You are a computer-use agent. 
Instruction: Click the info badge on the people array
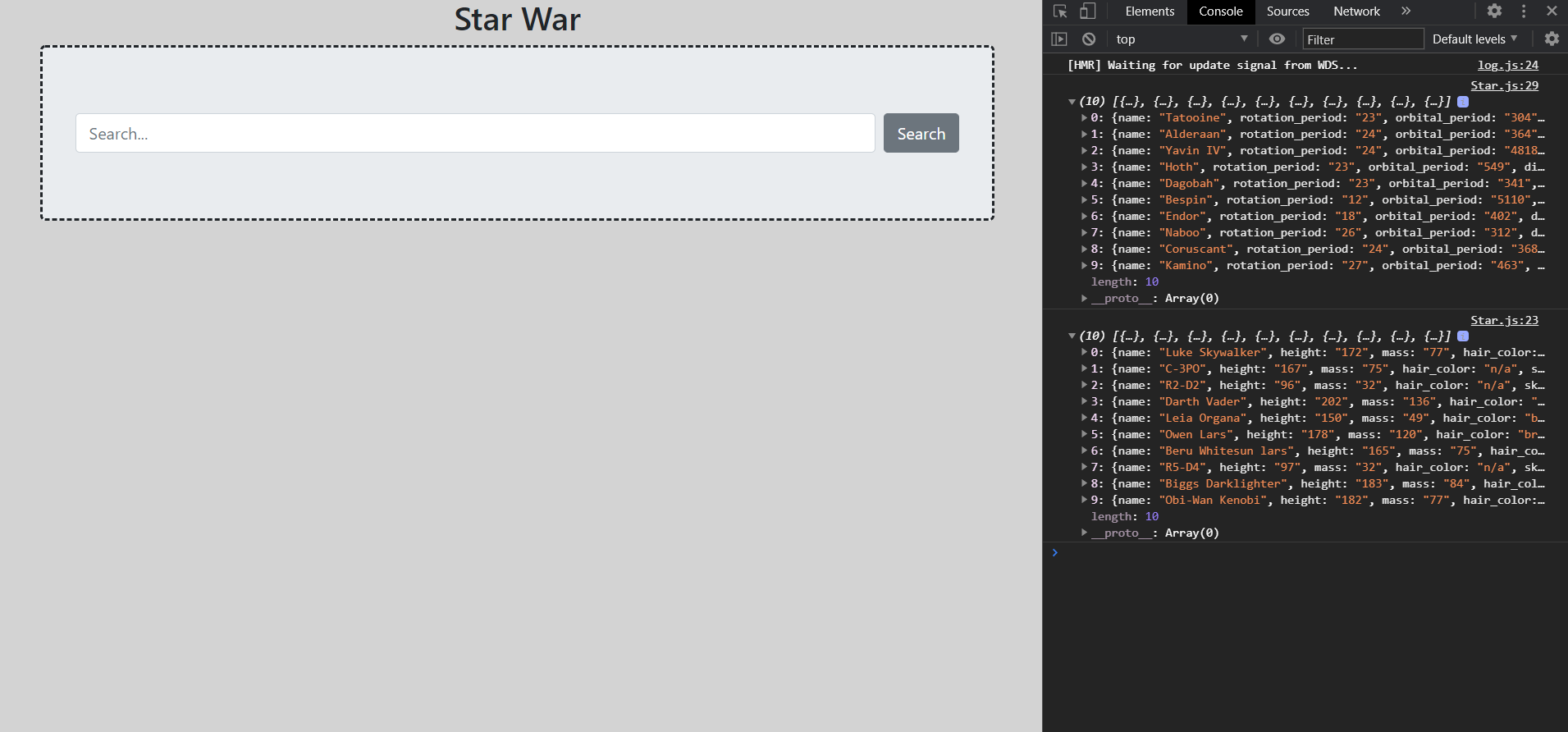tap(1463, 336)
